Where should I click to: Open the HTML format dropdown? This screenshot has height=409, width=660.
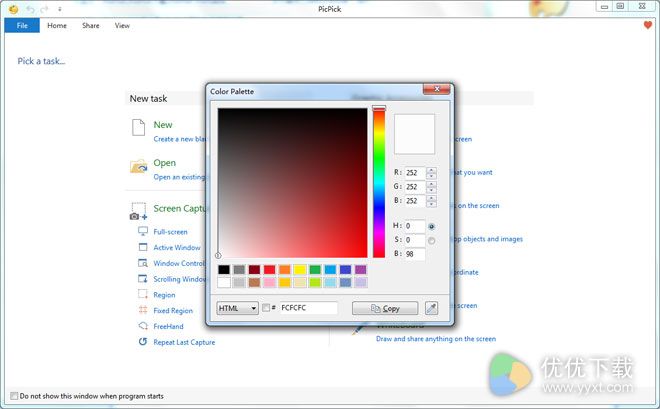[x=237, y=308]
